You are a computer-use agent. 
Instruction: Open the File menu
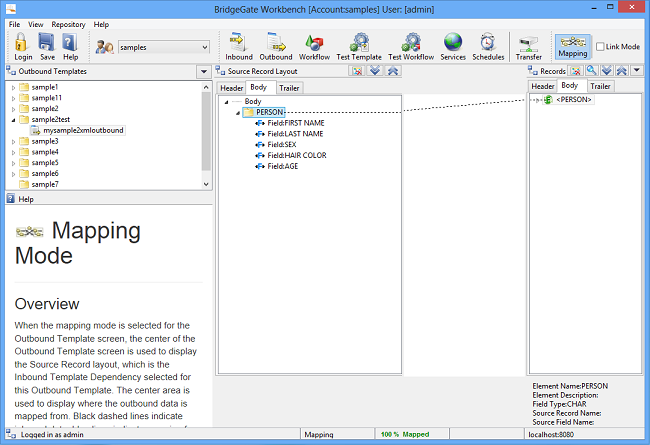15,24
